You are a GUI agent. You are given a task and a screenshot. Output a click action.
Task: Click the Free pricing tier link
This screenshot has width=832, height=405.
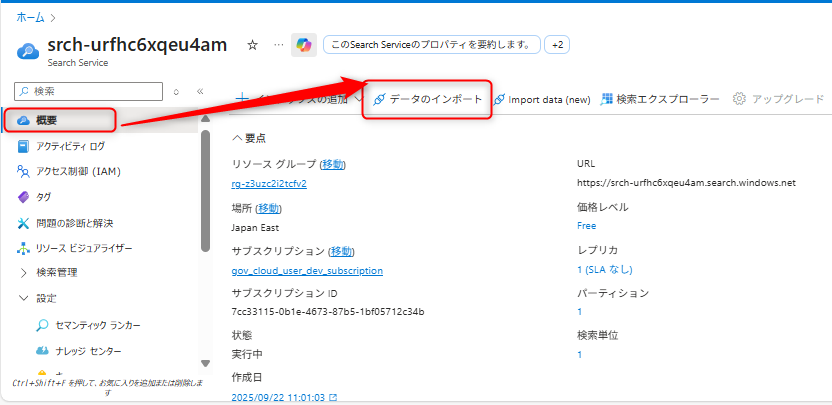pos(586,226)
